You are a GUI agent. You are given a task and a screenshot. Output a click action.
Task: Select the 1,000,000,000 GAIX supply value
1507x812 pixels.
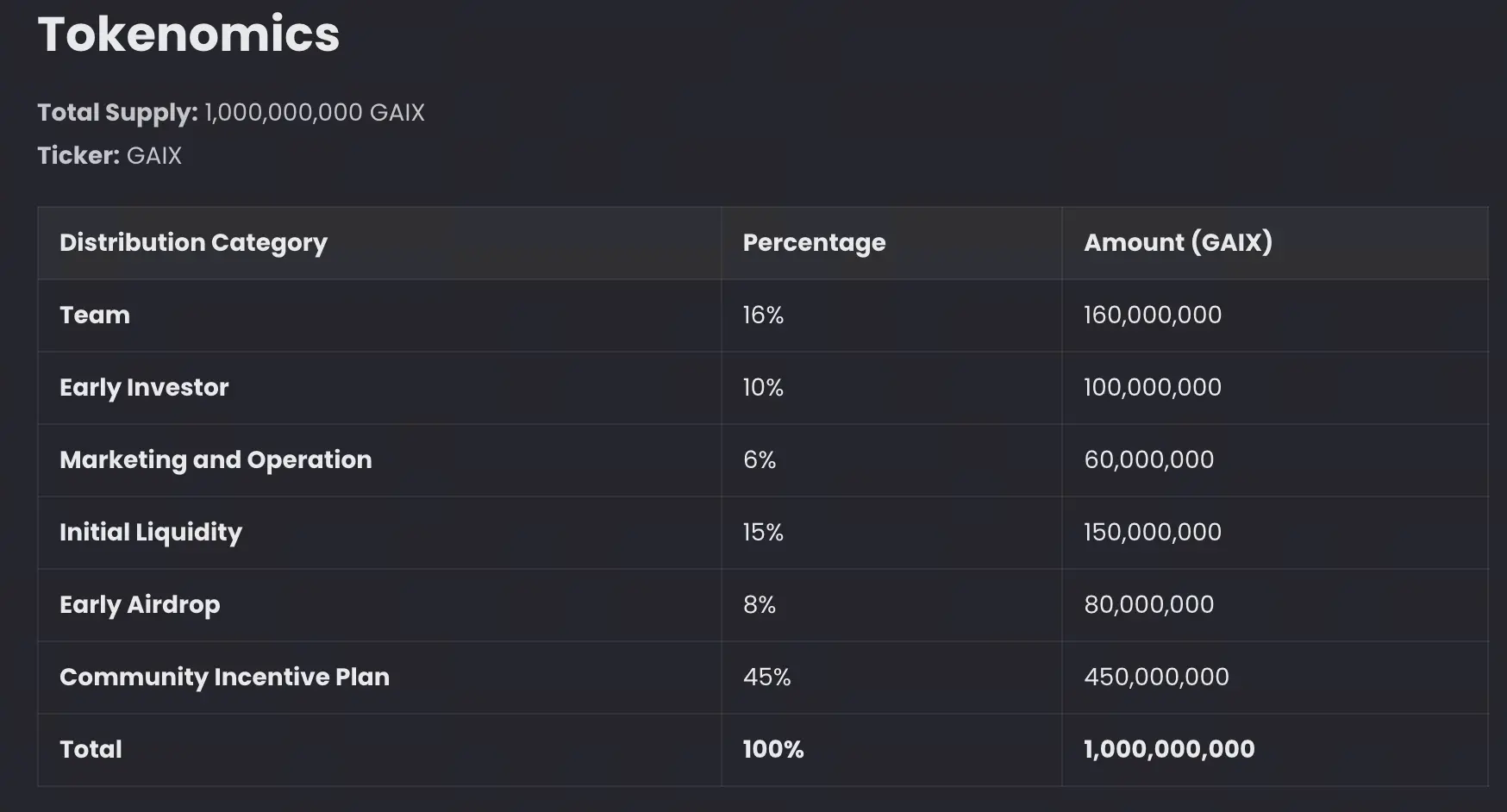315,113
